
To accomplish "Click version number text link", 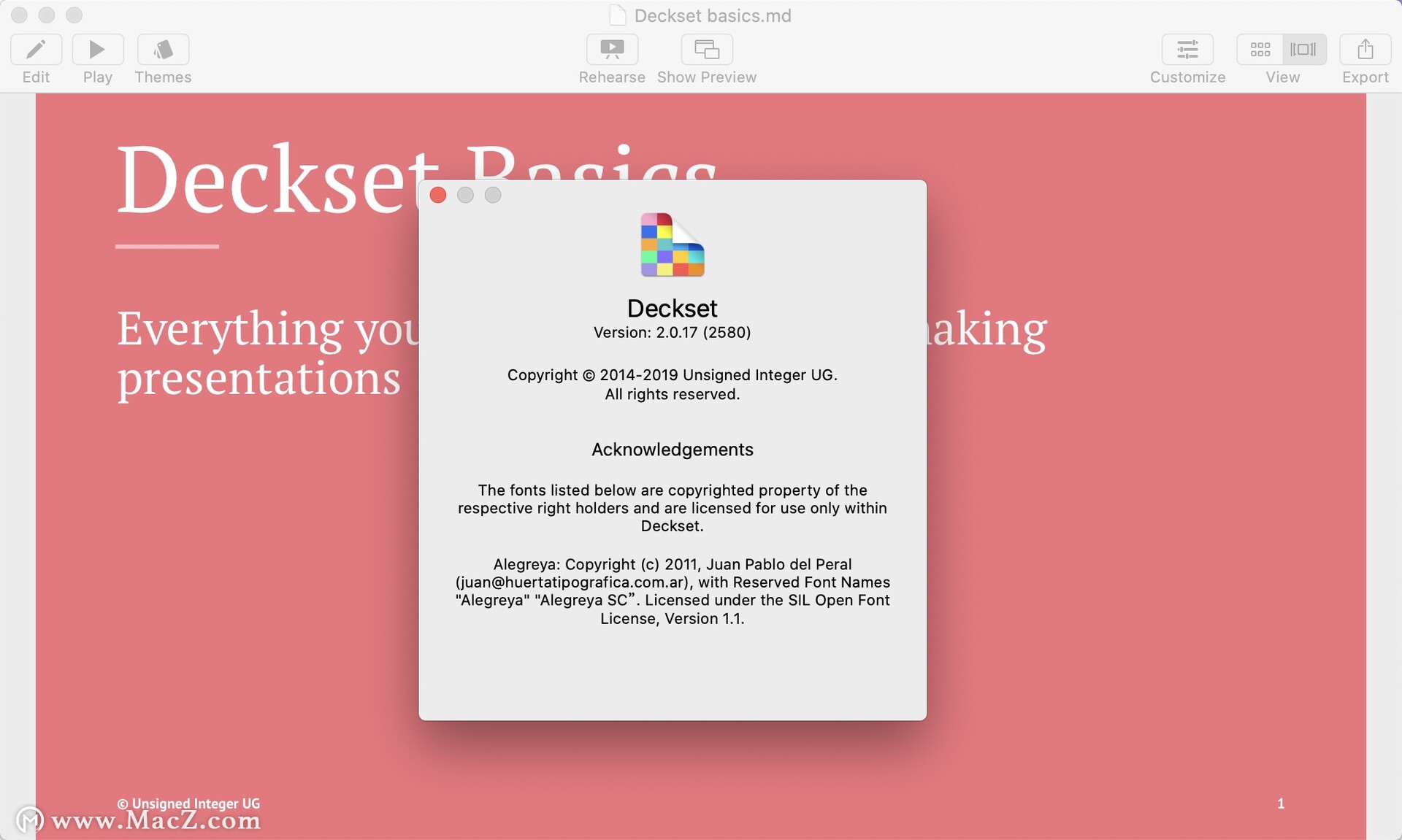I will (x=672, y=332).
